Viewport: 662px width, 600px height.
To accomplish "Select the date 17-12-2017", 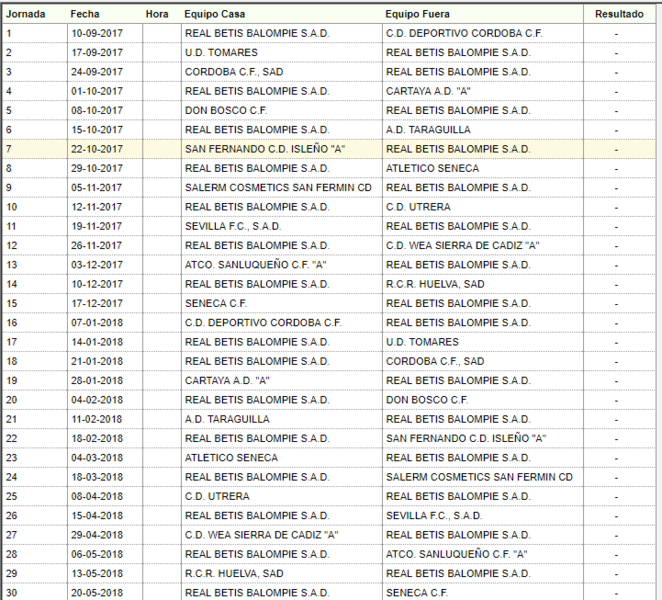I will point(97,303).
